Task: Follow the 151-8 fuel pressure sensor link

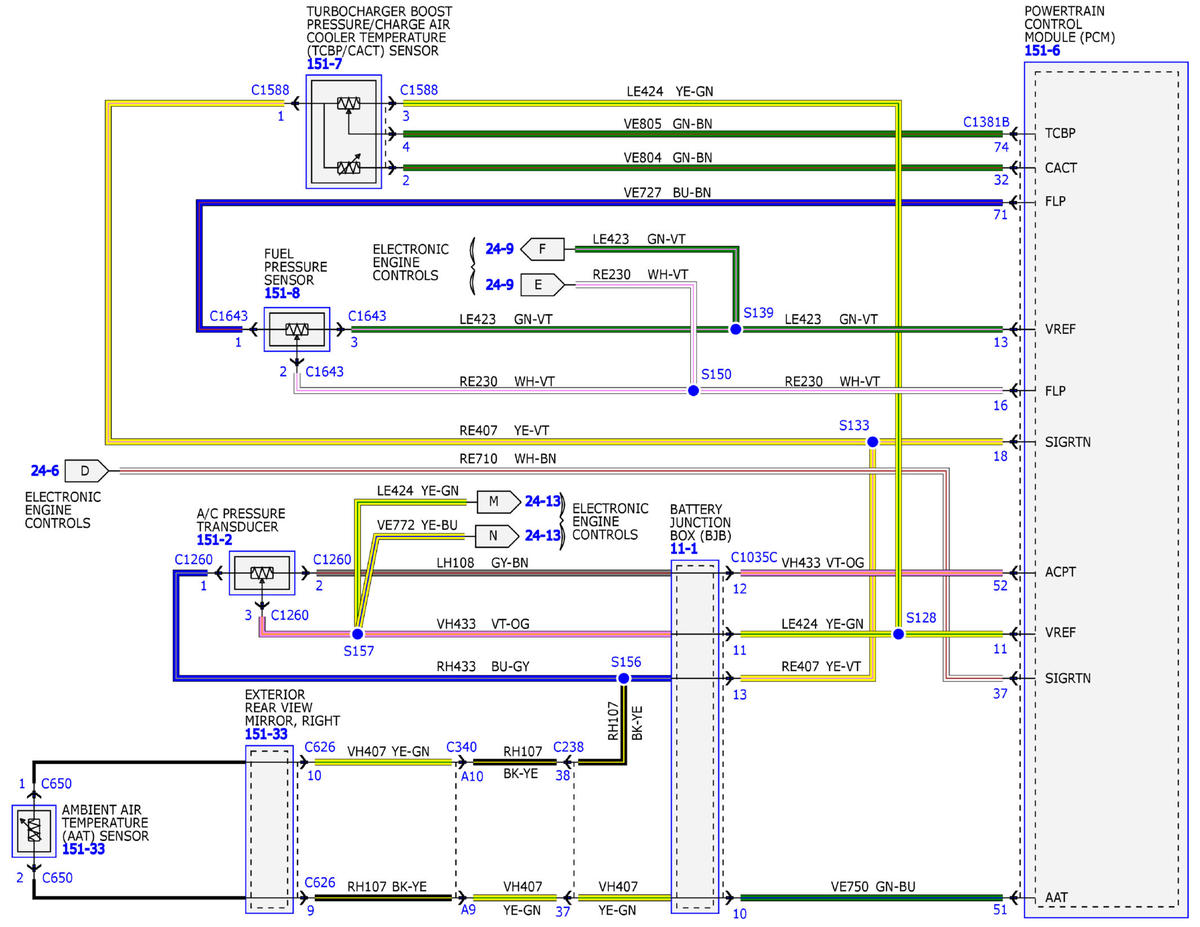Action: pyautogui.click(x=283, y=295)
